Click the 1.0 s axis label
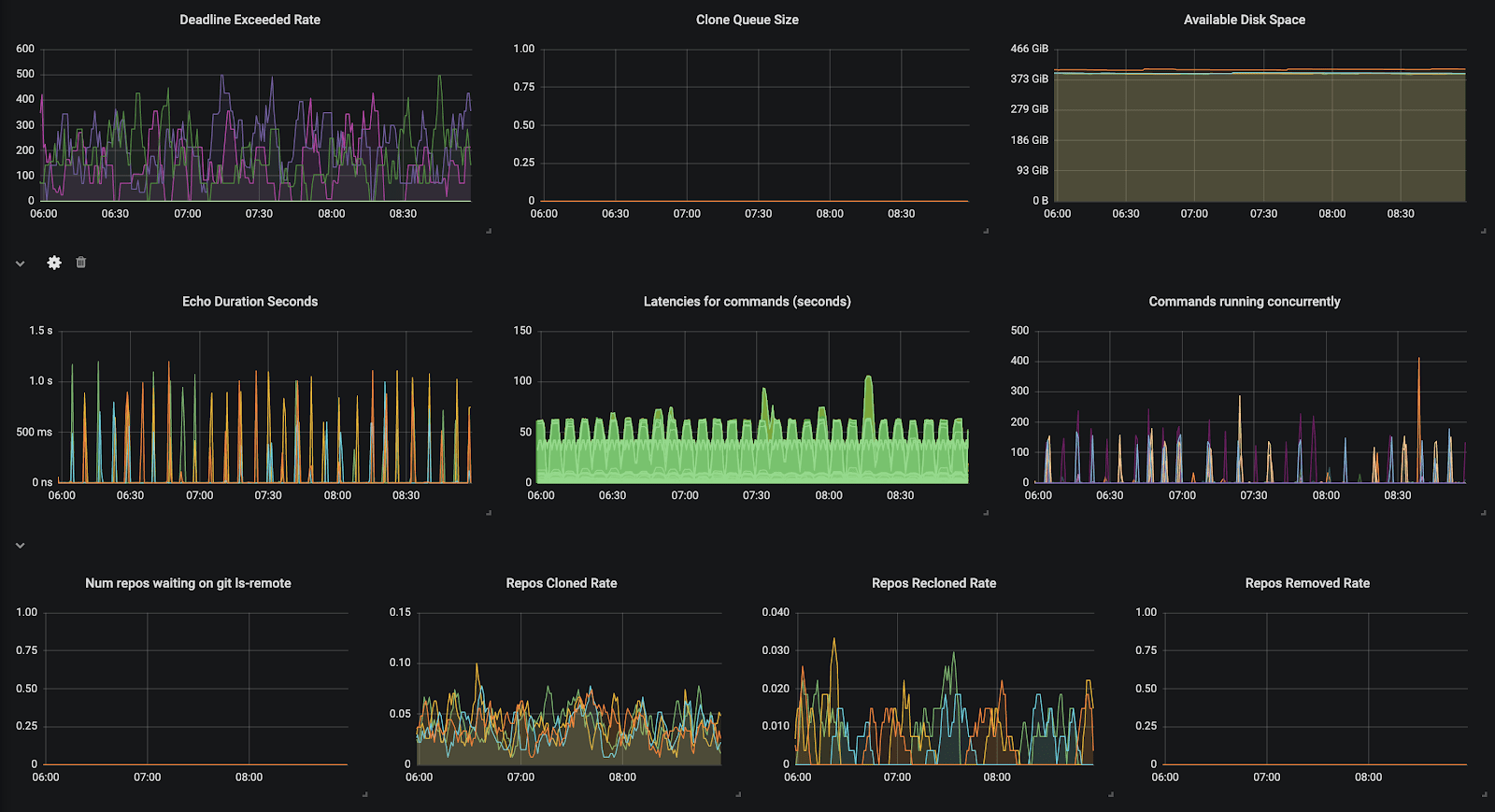Viewport: 1495px width, 812px height. click(x=40, y=381)
